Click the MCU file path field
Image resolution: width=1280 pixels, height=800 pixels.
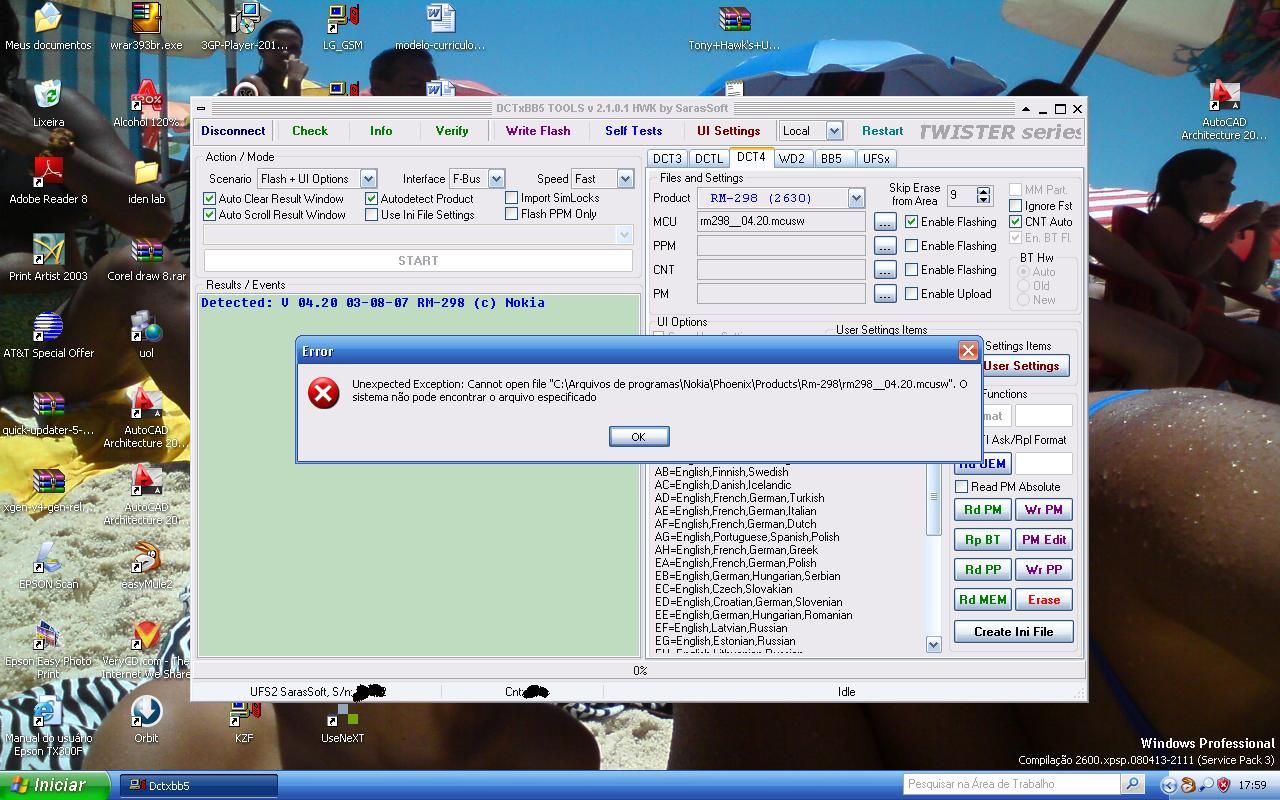pyautogui.click(x=781, y=222)
